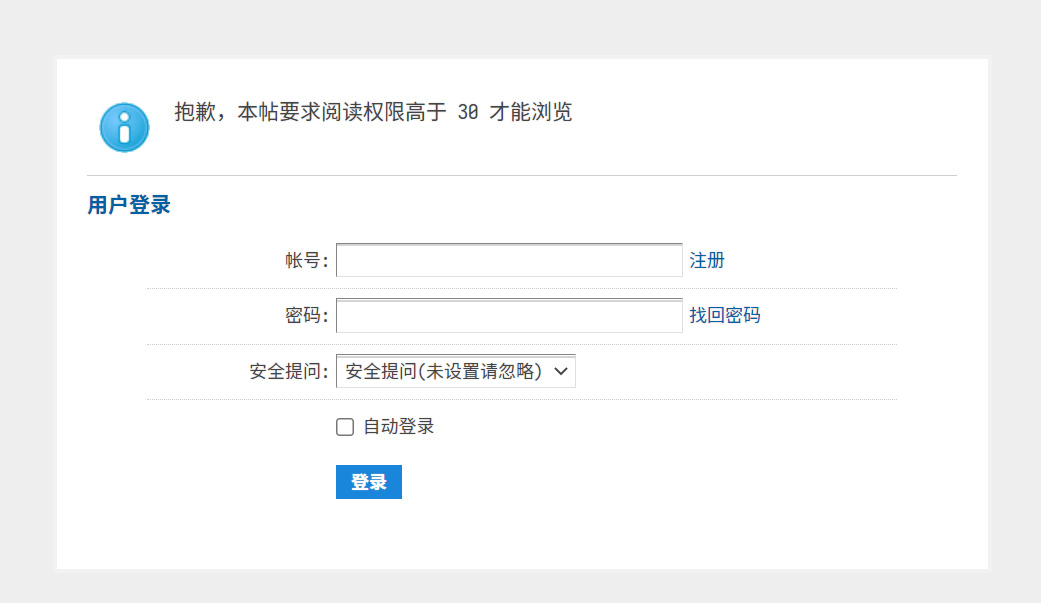The width and height of the screenshot is (1041, 603).
Task: Click the chevron arrow on the security question select
Action: coord(560,372)
